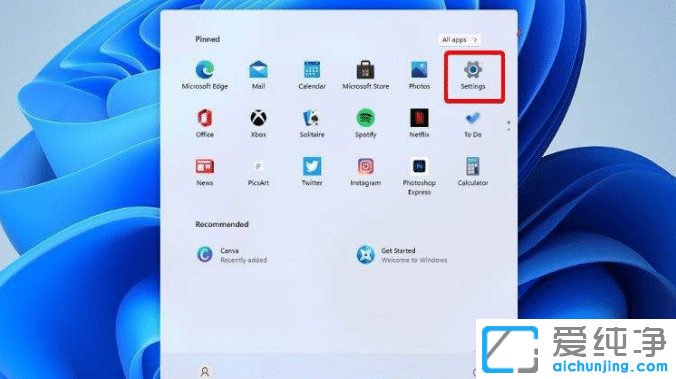Open the News app

[x=205, y=172]
